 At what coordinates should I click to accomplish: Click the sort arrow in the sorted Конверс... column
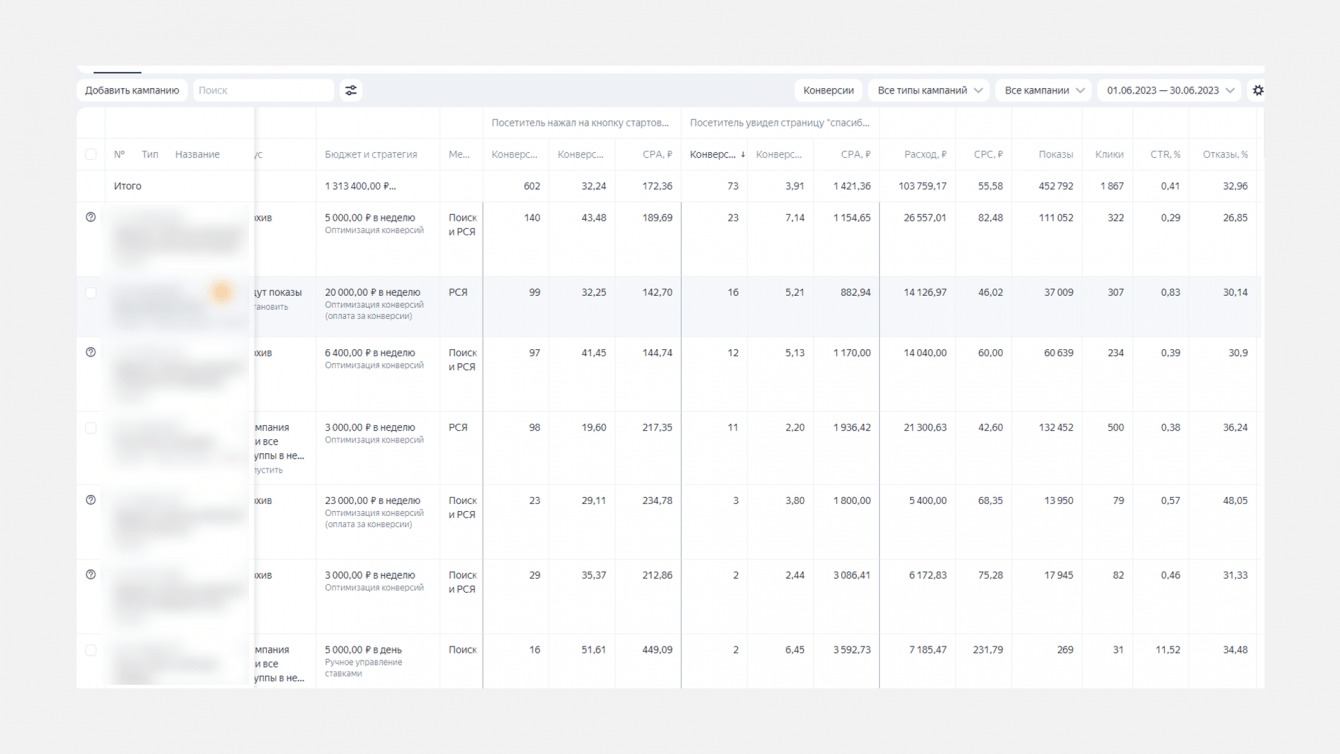coord(743,155)
